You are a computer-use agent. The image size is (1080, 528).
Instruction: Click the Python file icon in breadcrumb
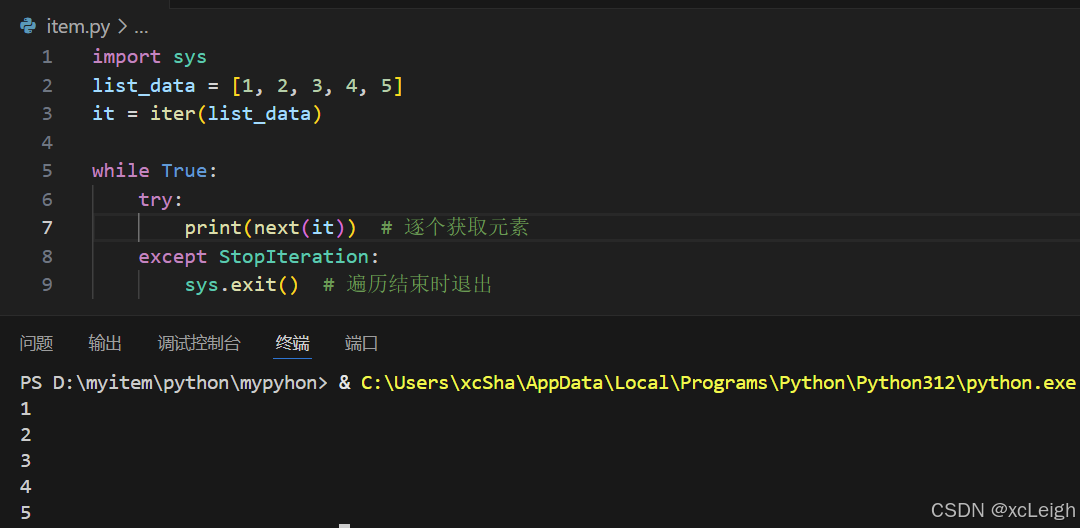point(28,26)
